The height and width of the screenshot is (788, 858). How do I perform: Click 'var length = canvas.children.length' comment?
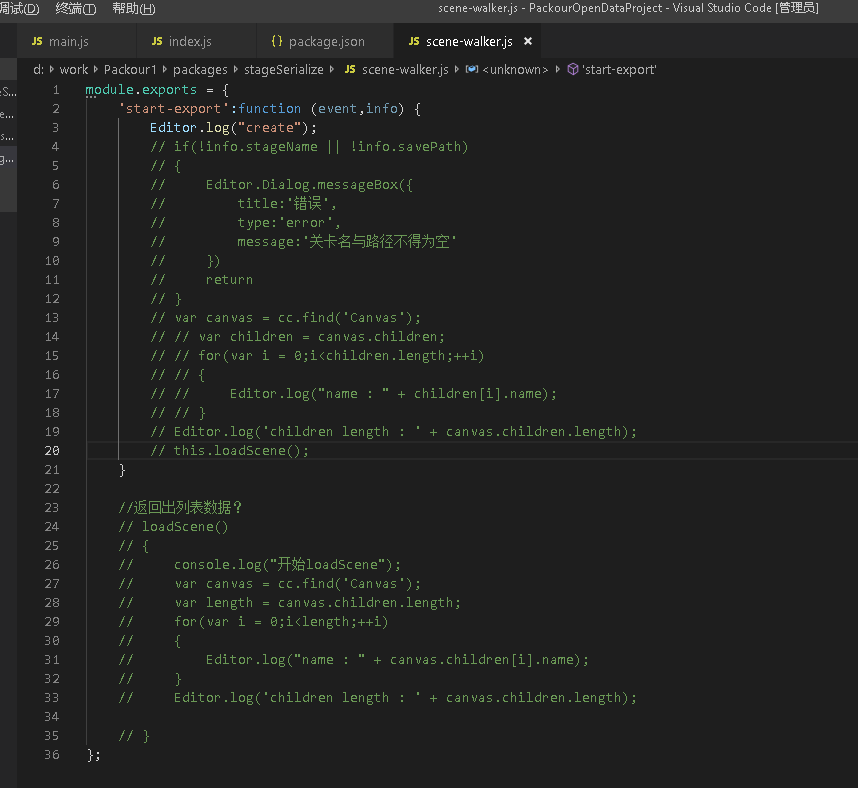317,602
